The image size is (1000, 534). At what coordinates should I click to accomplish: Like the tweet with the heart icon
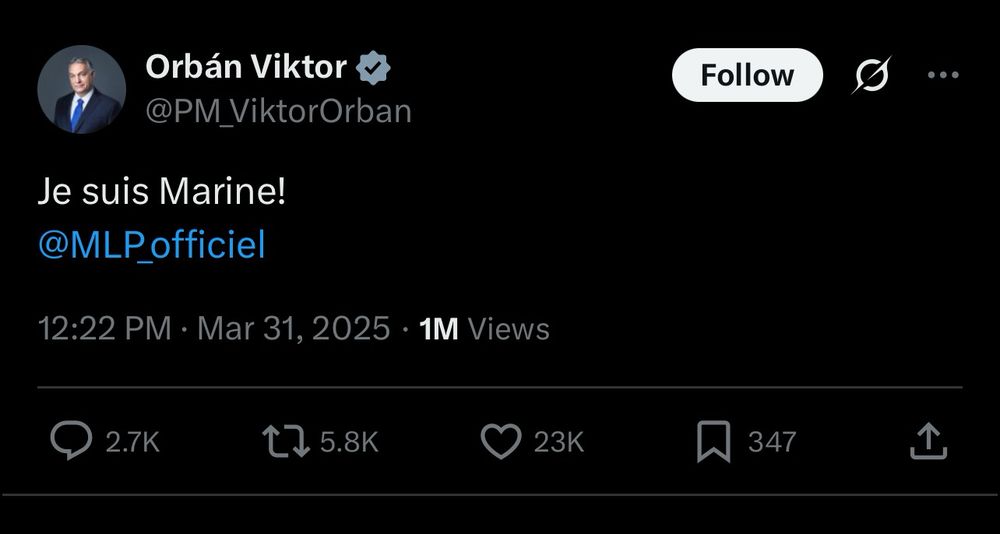click(x=501, y=441)
